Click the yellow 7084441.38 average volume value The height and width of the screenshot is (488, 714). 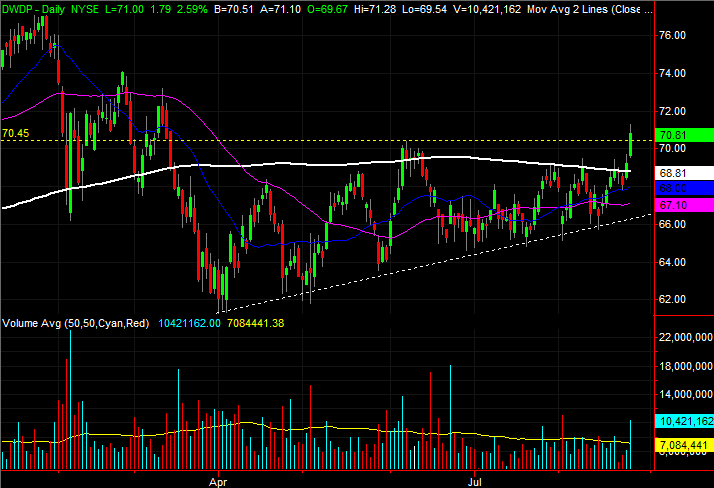point(255,323)
